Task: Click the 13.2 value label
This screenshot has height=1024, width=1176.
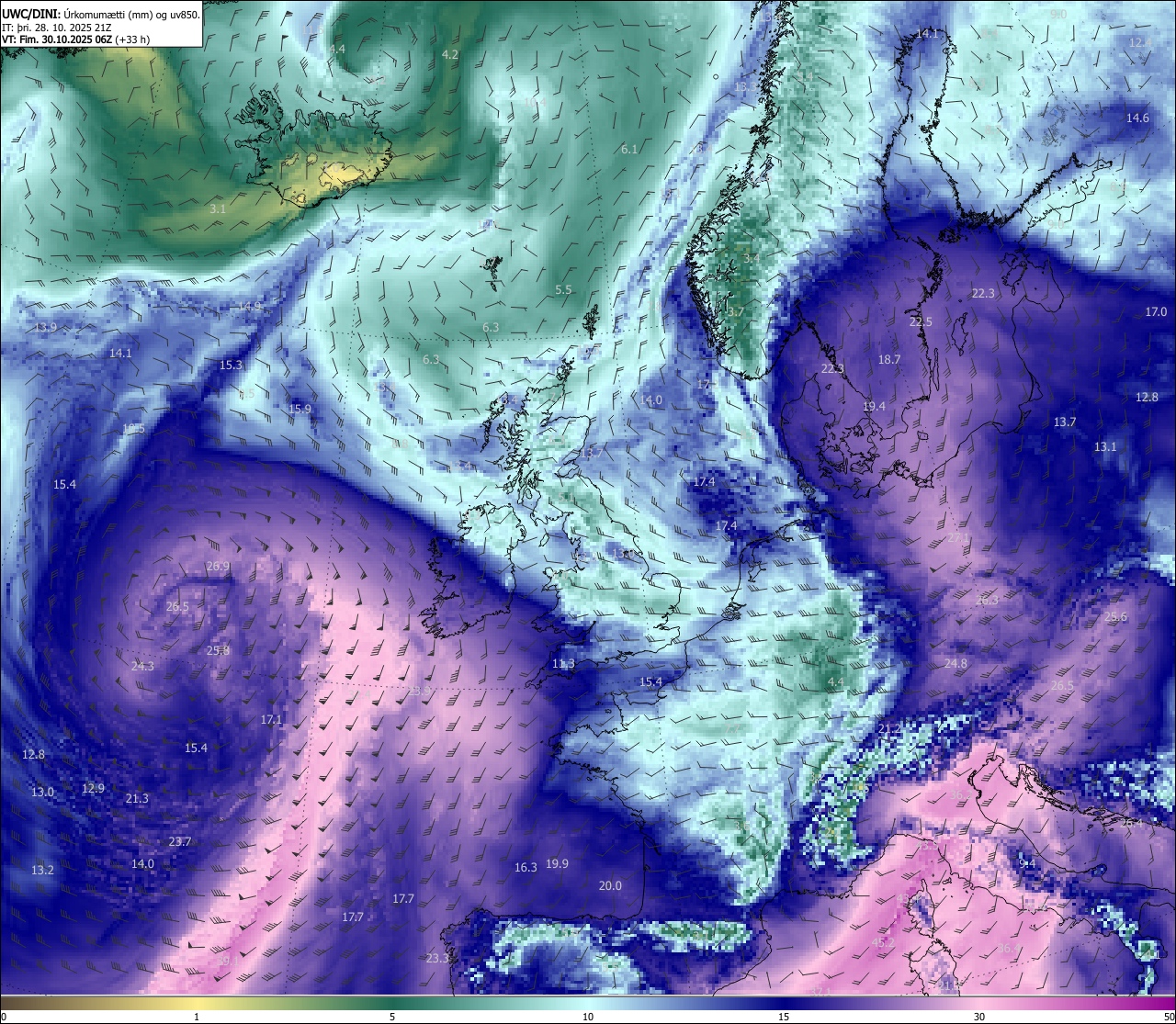Action: (x=42, y=870)
